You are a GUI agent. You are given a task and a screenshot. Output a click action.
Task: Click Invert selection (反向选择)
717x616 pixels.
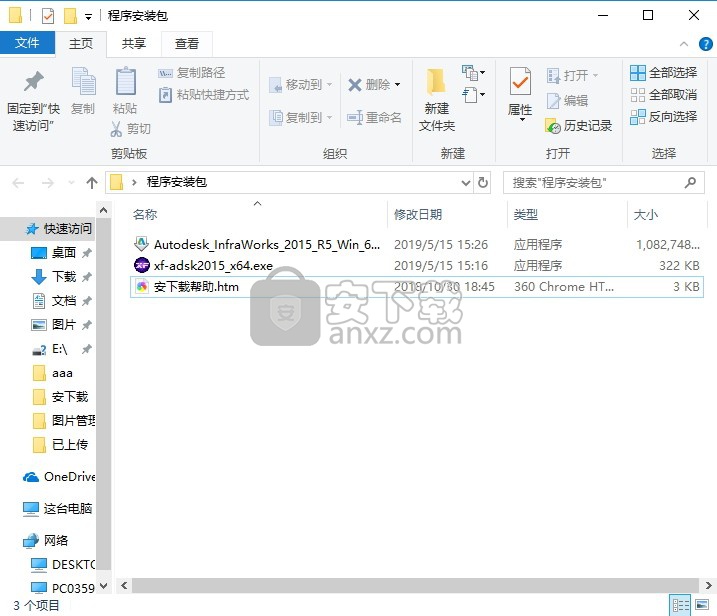click(x=663, y=117)
